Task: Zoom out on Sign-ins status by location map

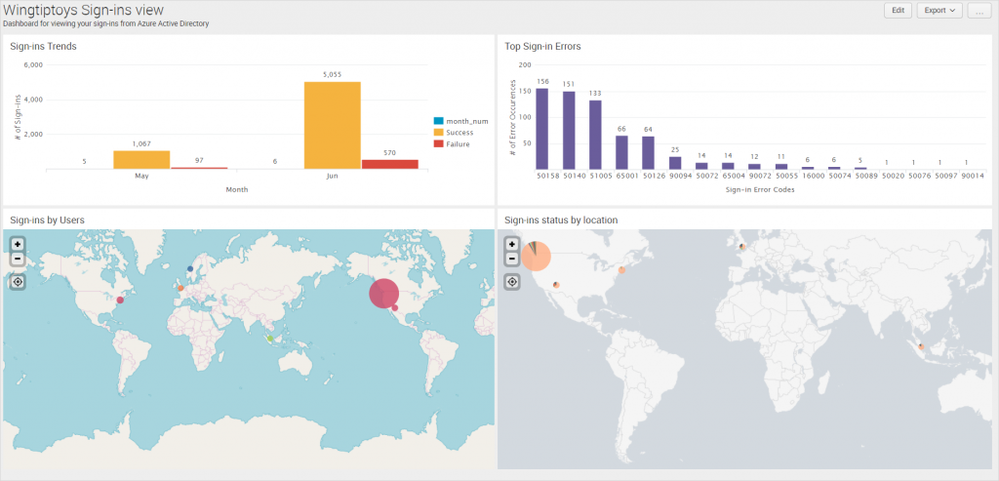Action: pos(512,259)
